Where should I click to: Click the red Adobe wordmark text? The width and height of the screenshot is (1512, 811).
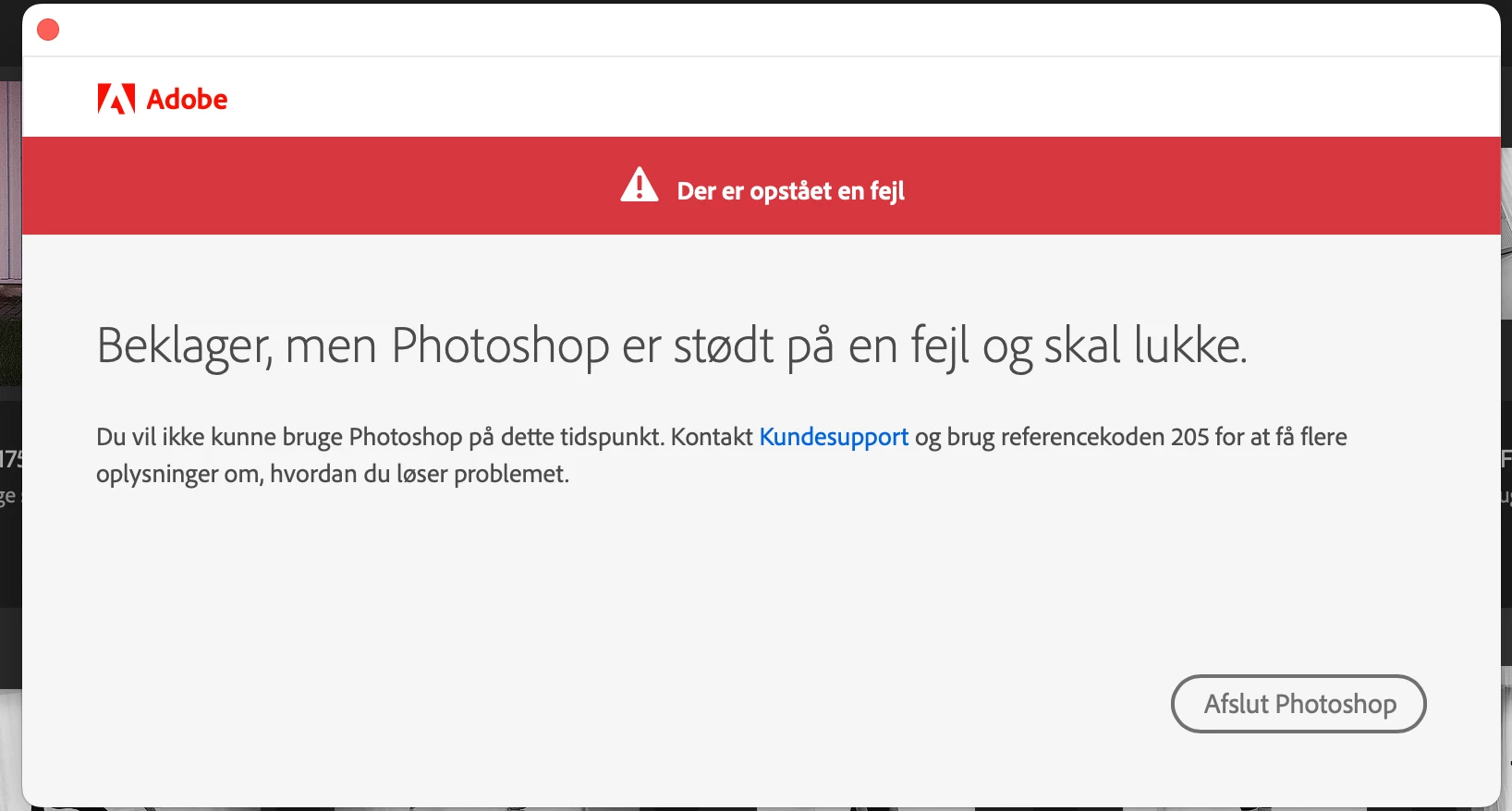pos(187,99)
